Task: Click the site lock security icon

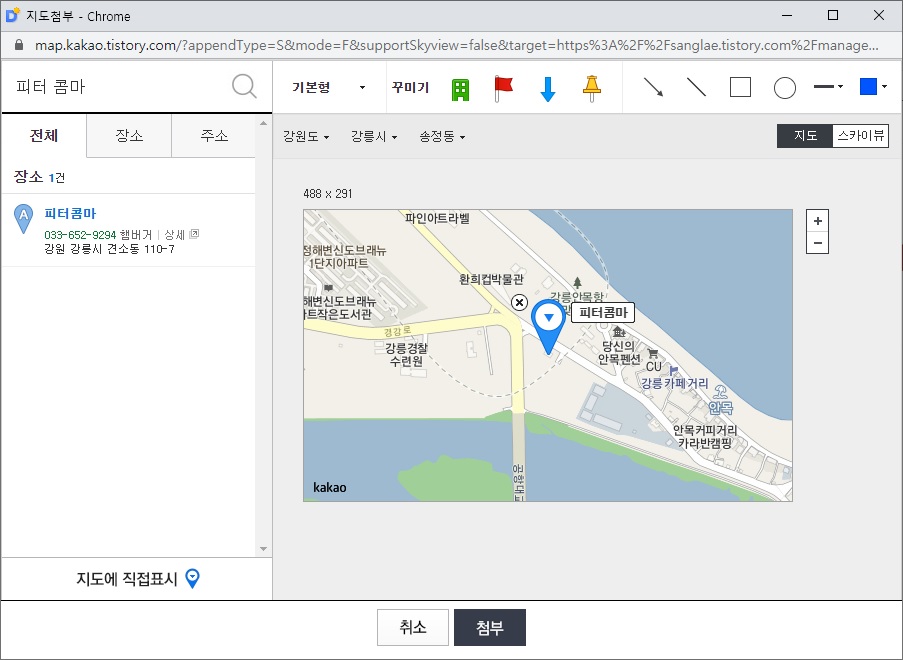Action: 18,45
